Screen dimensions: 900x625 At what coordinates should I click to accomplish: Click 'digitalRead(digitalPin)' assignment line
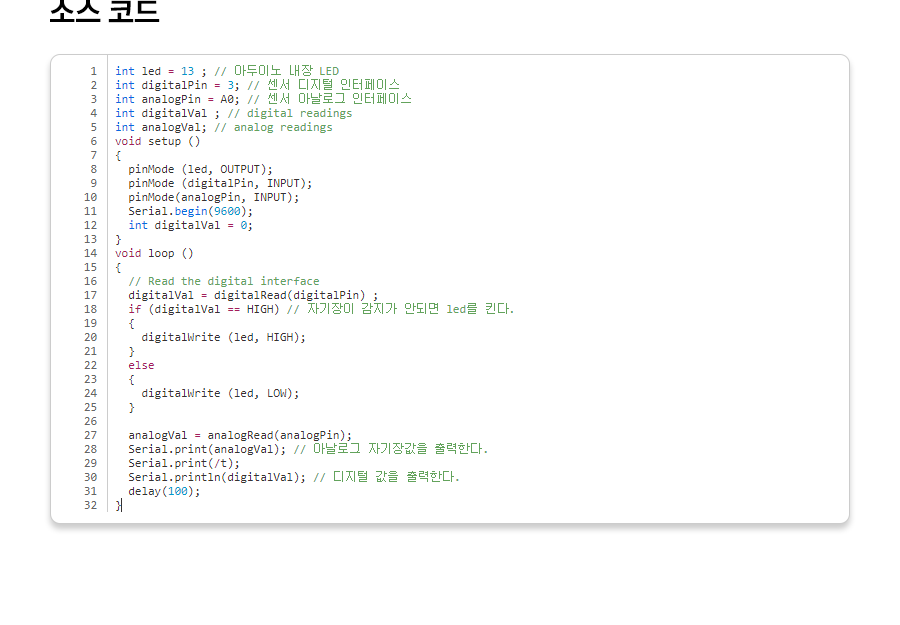[x=252, y=295]
